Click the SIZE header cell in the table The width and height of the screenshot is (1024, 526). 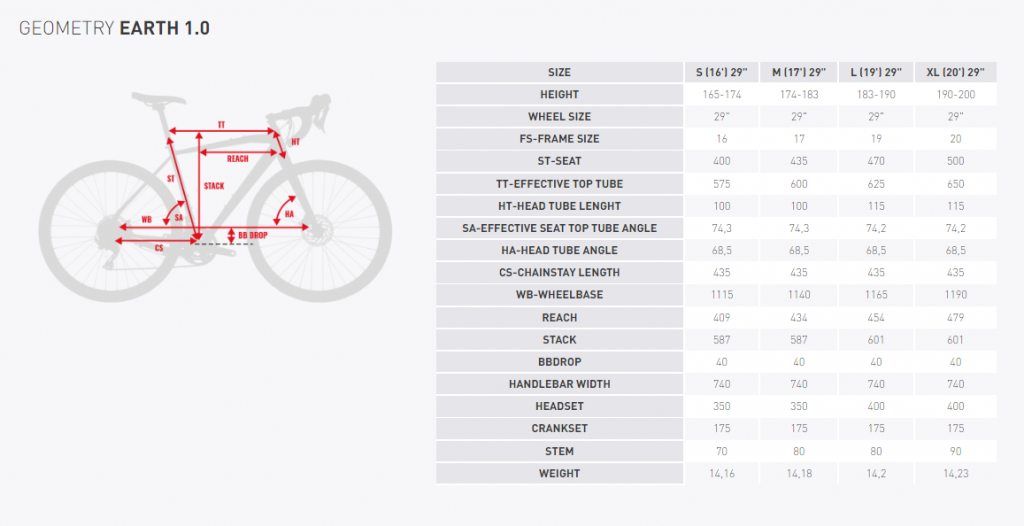[x=559, y=72]
